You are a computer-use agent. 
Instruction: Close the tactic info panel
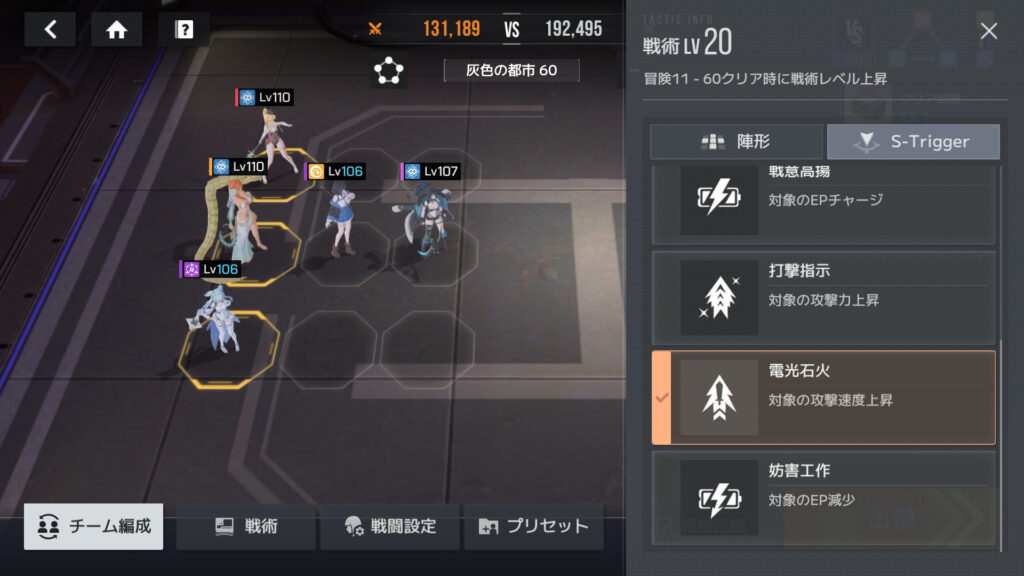(989, 31)
